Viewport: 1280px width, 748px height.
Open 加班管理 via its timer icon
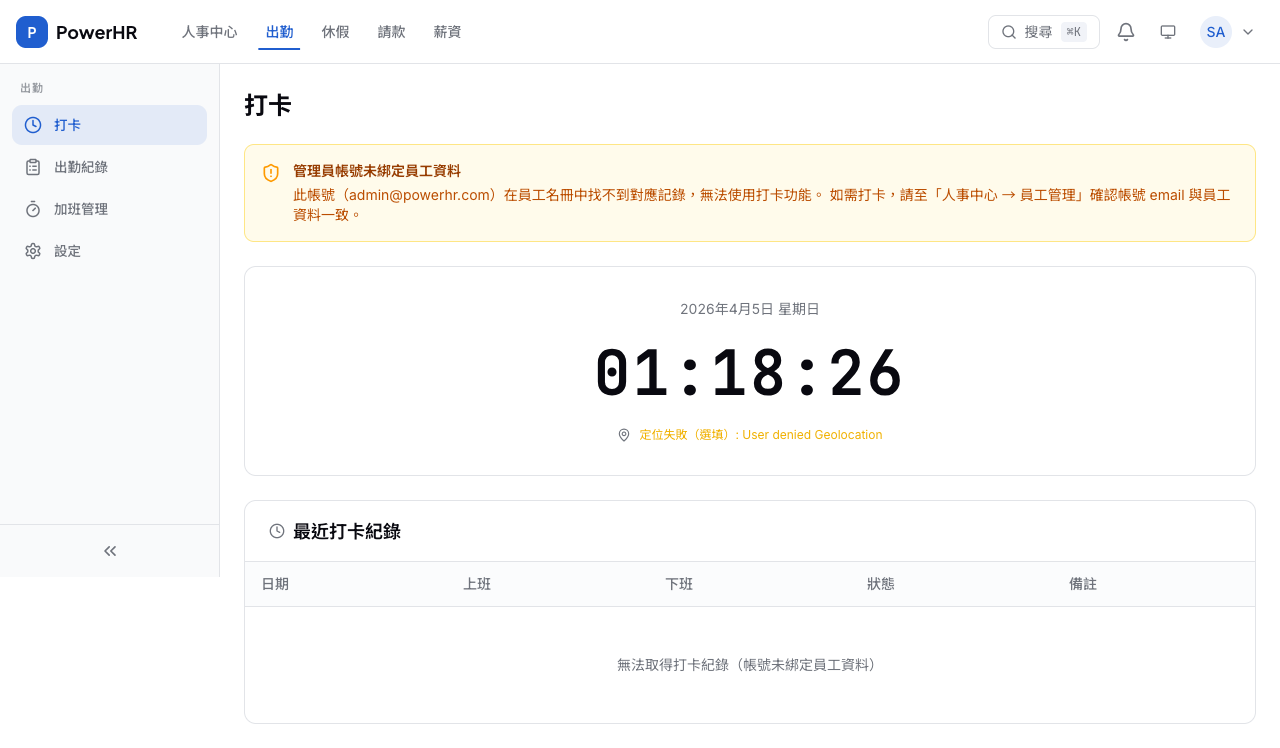click(x=33, y=208)
